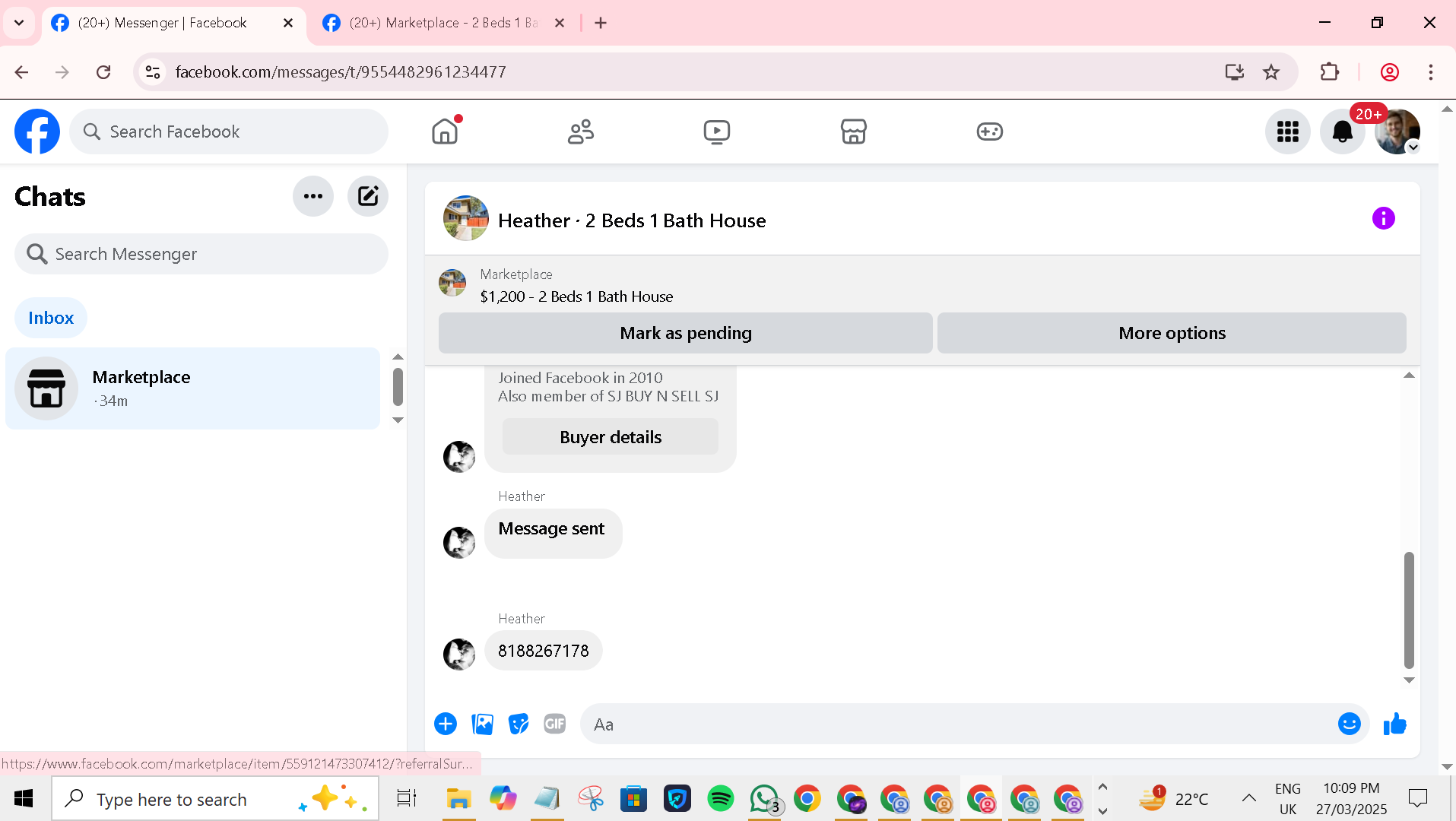
Task: Open the Marketplace icon in top nav
Action: point(853,132)
